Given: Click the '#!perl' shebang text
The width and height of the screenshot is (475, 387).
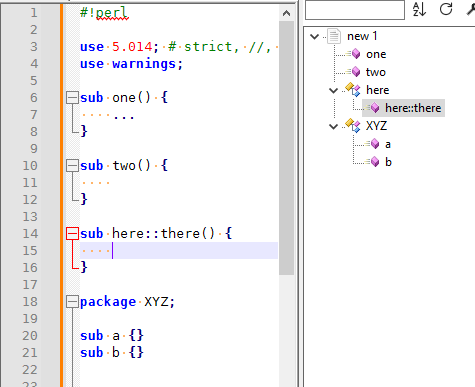Looking at the screenshot, I should coord(104,13).
